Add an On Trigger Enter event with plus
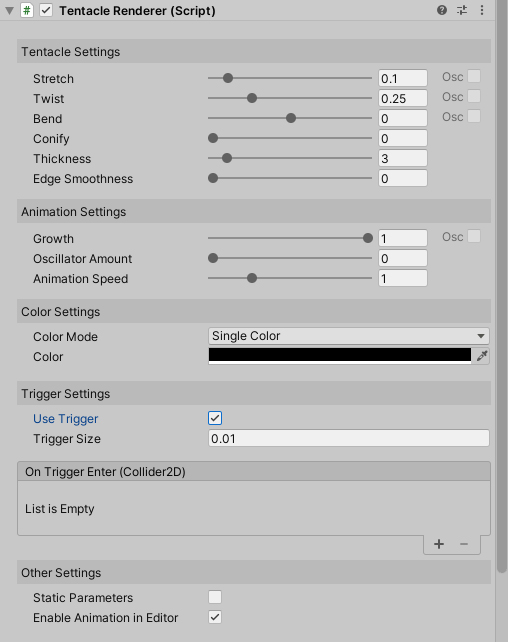 click(x=439, y=544)
